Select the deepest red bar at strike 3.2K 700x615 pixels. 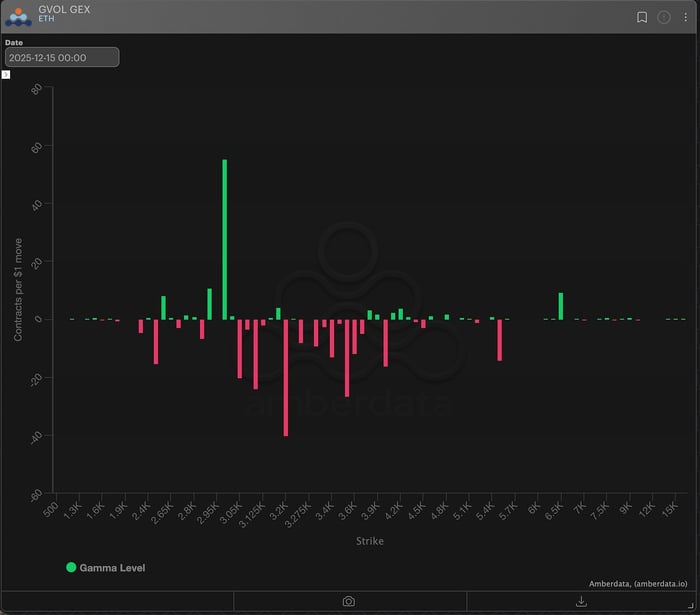pyautogui.click(x=286, y=378)
